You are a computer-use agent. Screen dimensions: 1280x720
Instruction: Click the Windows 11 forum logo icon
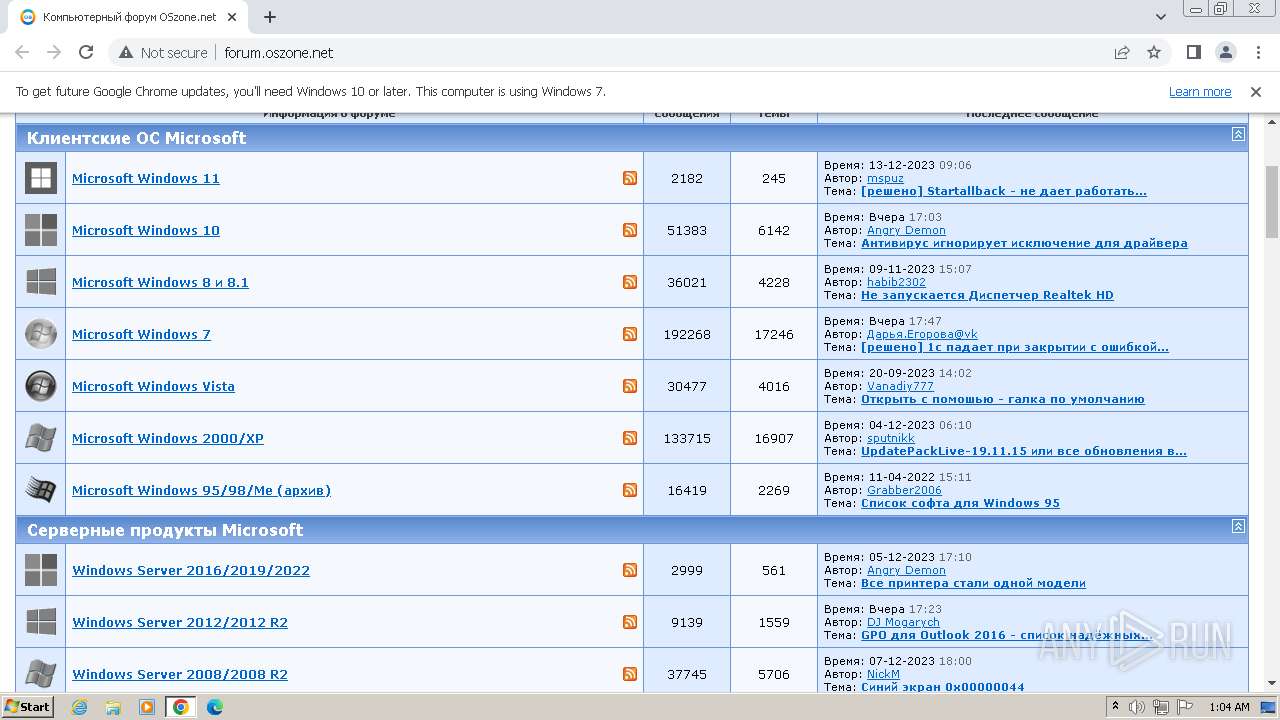click(x=41, y=178)
